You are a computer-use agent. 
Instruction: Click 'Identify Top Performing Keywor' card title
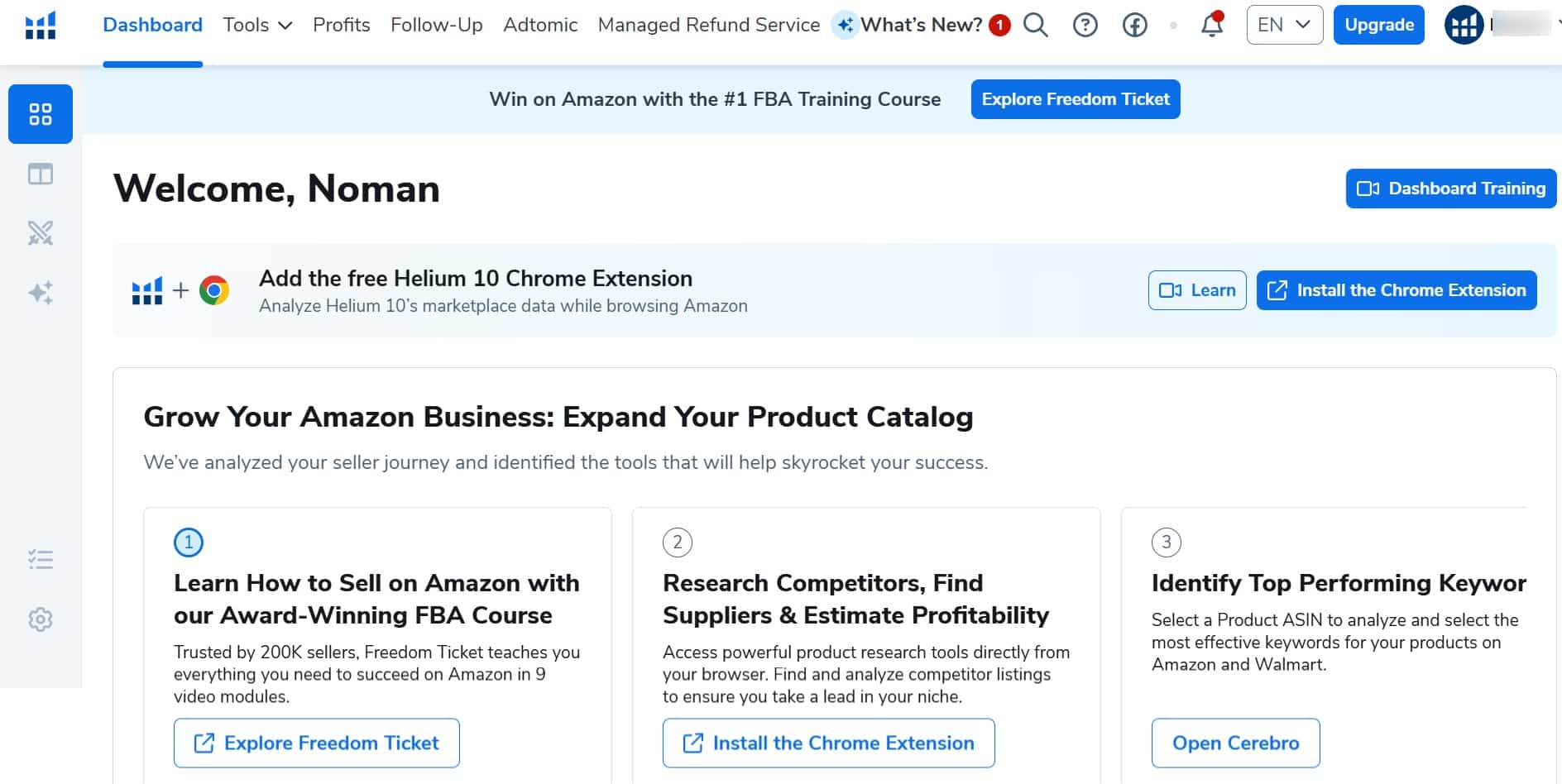click(1339, 583)
